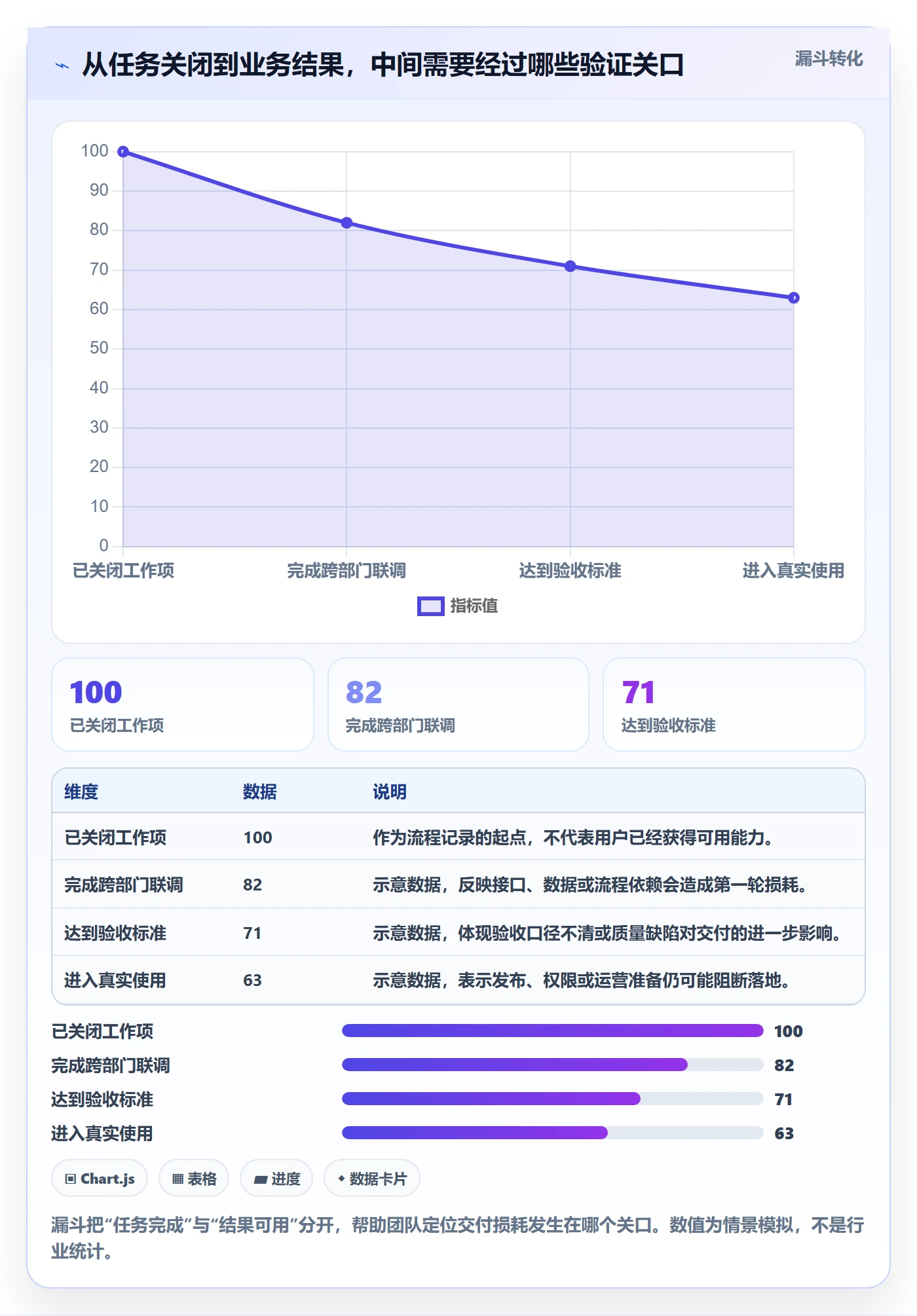Click the 已关闭工作项 progress bar
The width and height of the screenshot is (917, 1316).
pyautogui.click(x=553, y=1031)
